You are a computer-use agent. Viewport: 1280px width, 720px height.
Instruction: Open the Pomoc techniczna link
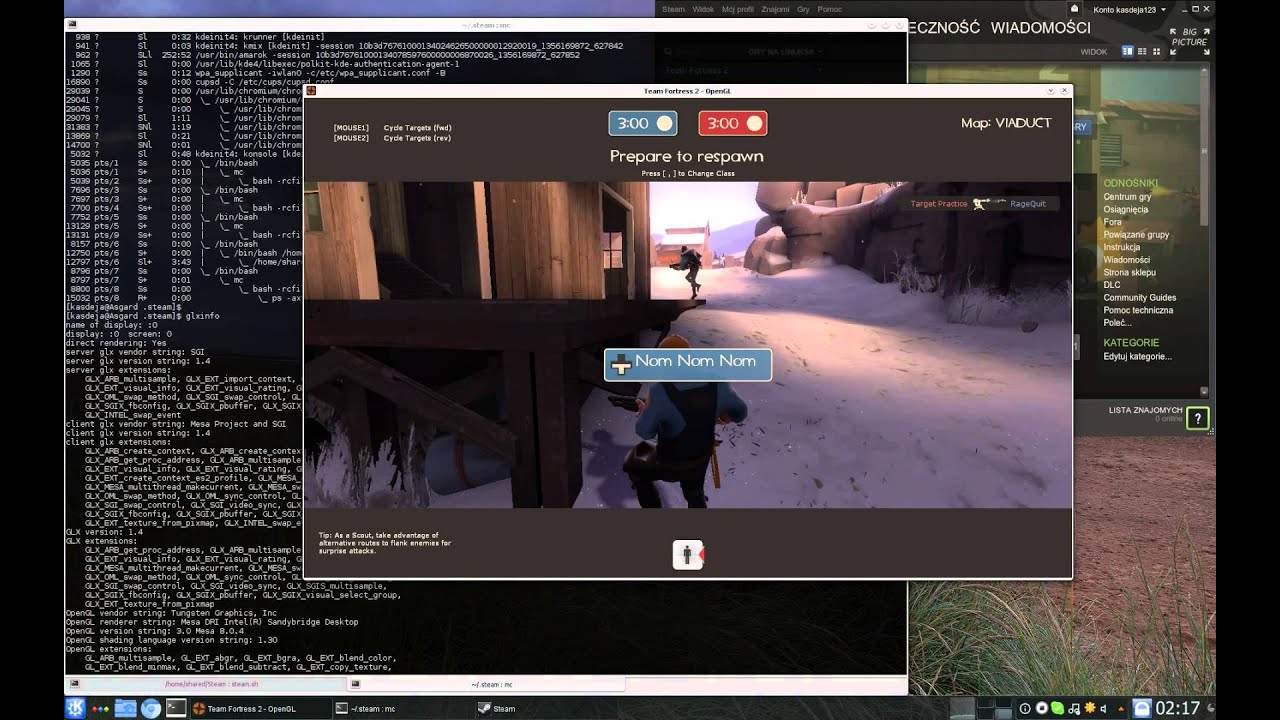pyautogui.click(x=1138, y=310)
